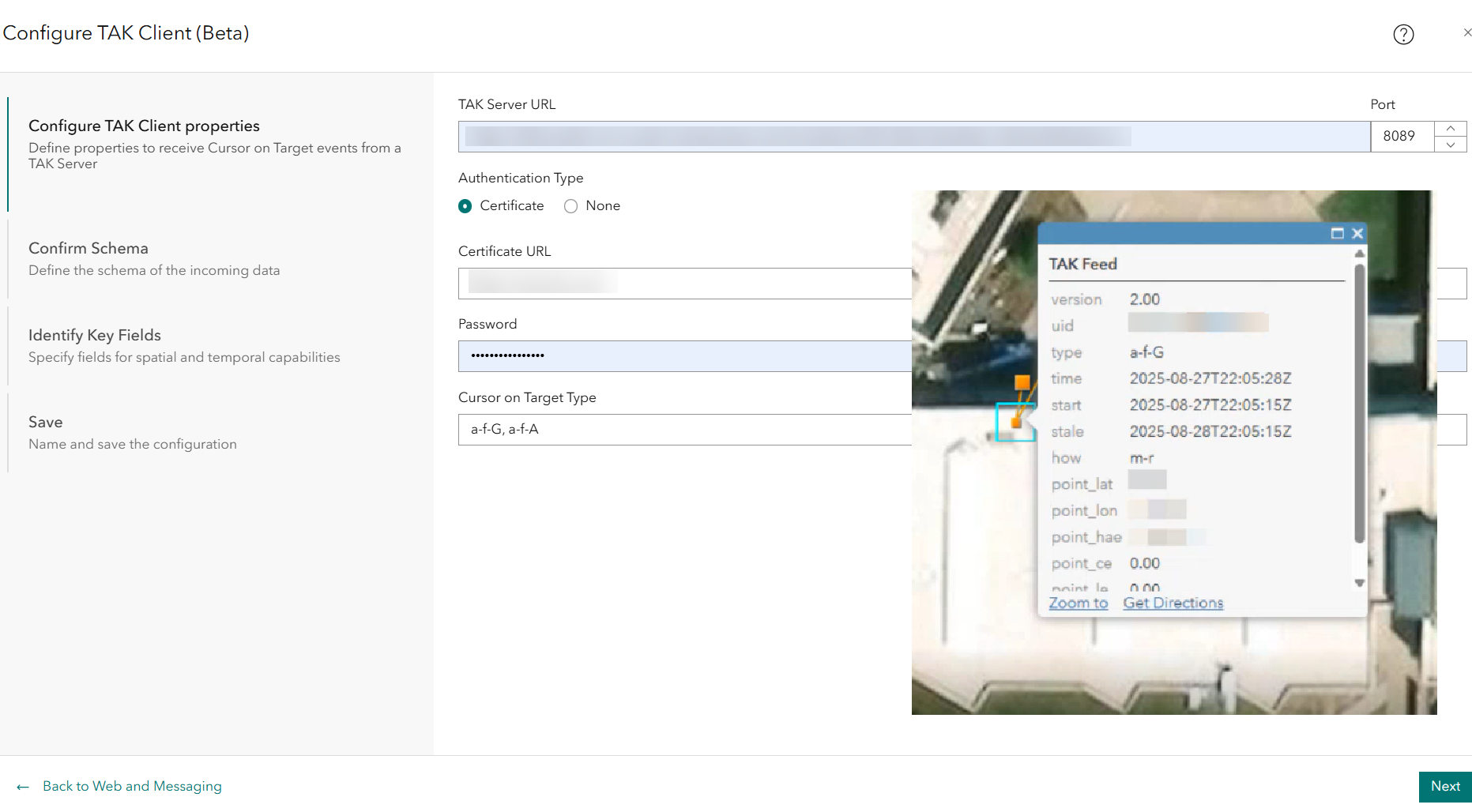The height and width of the screenshot is (812, 1472).
Task: Open the Confirm Schema step
Action: pyautogui.click(x=88, y=248)
